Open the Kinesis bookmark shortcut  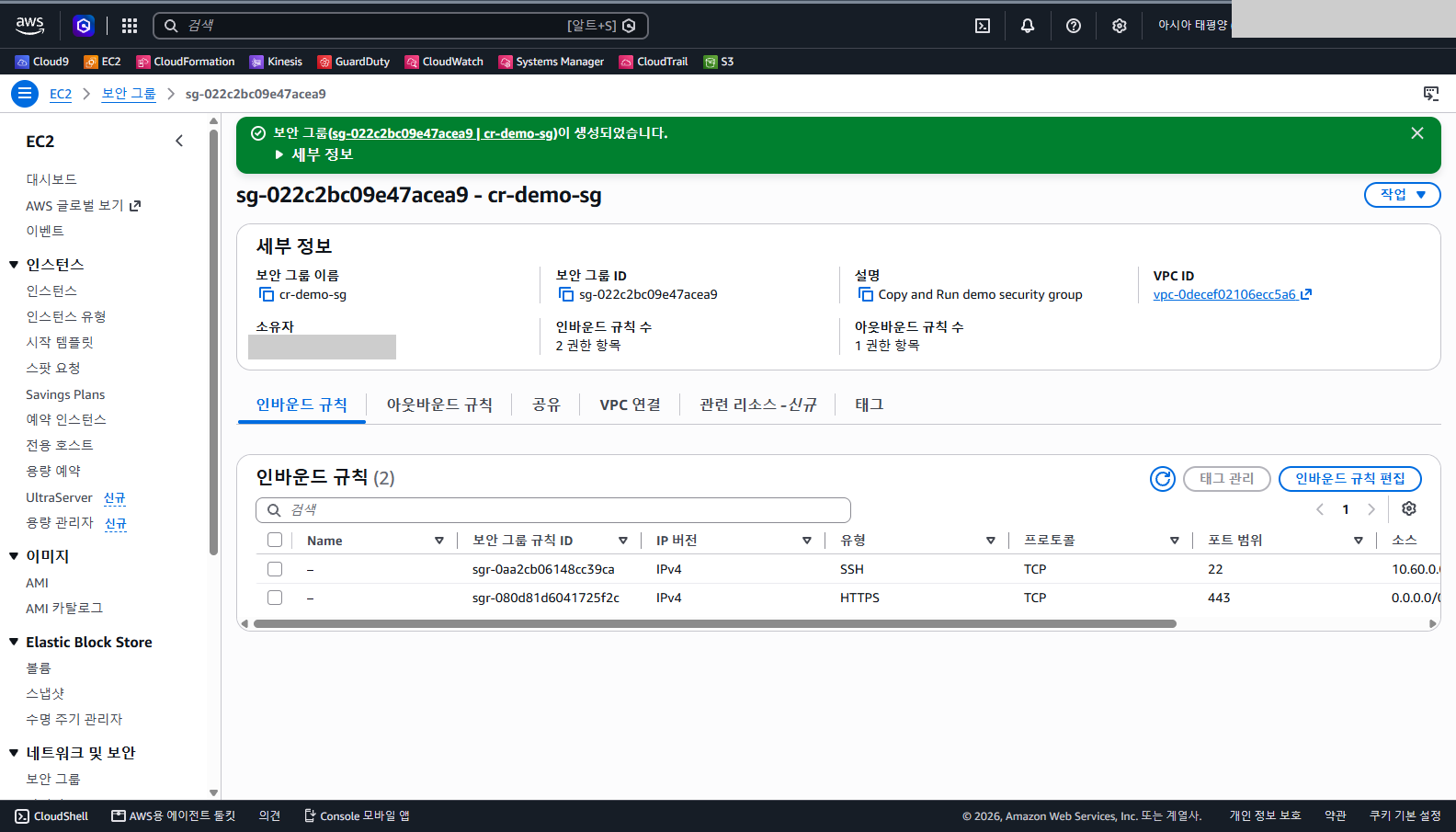coord(276,62)
